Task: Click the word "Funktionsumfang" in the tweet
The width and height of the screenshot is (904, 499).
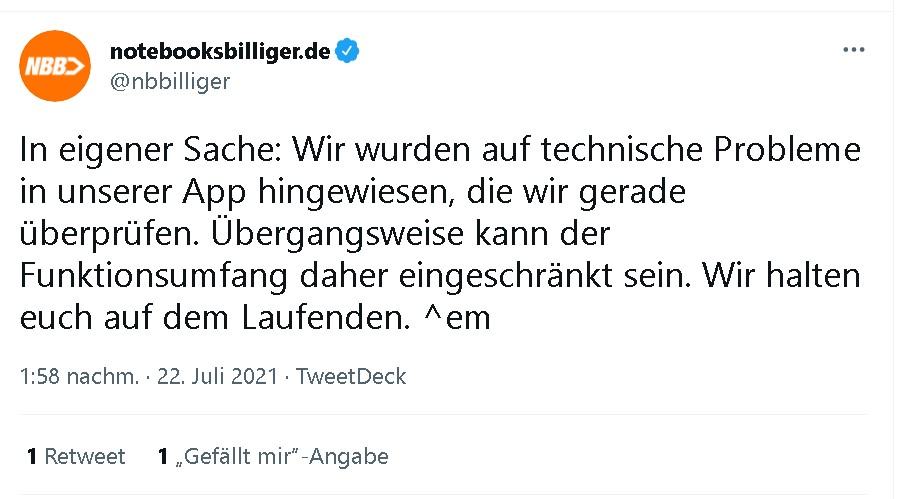Action: [x=140, y=277]
